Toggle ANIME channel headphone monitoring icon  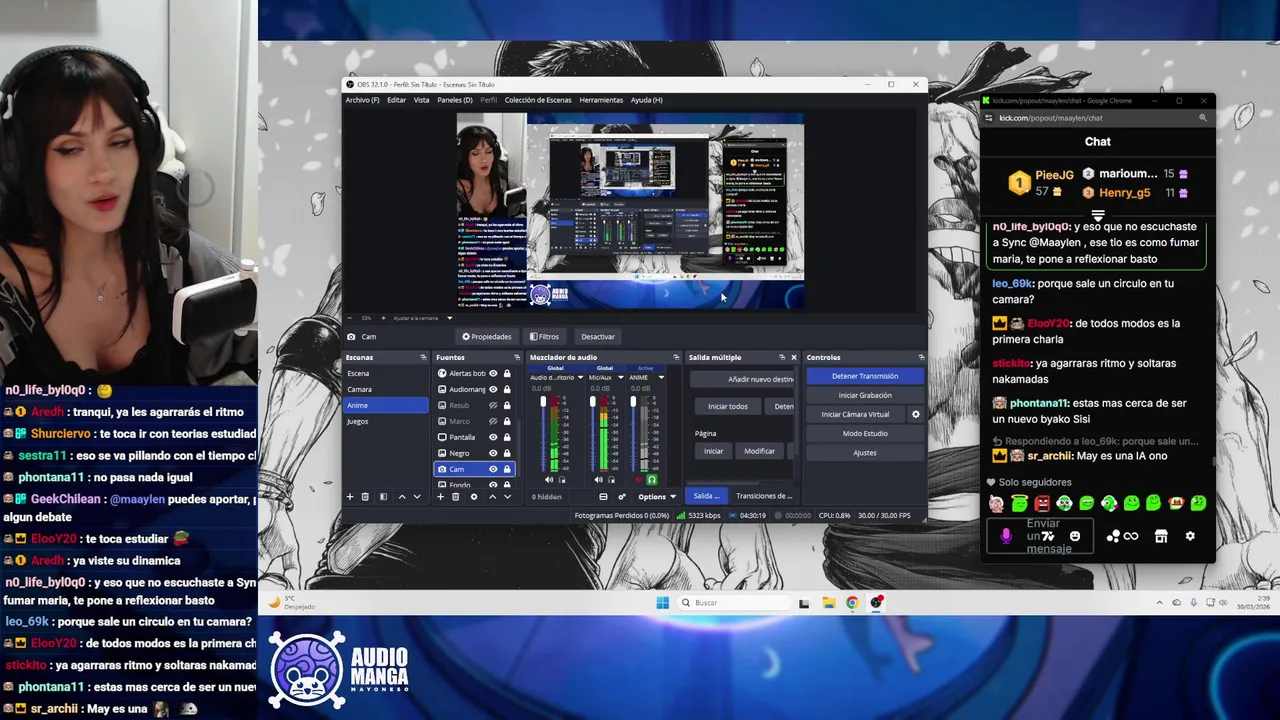652,480
